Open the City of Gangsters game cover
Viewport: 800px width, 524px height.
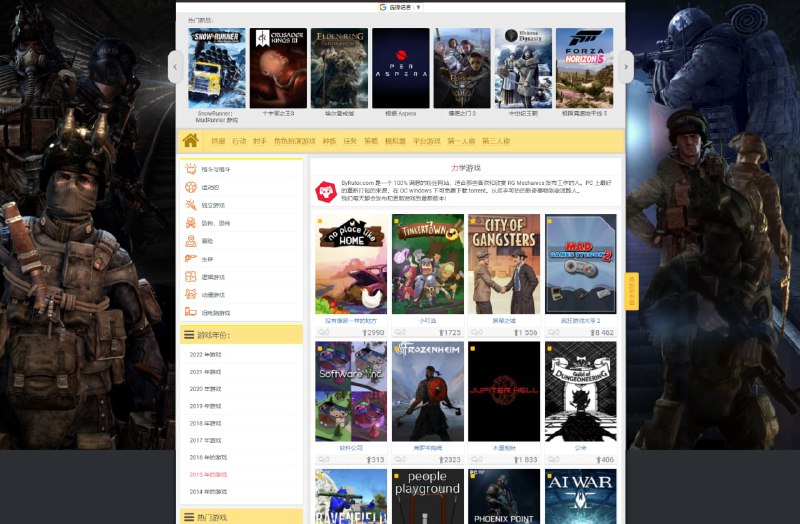tap(503, 264)
